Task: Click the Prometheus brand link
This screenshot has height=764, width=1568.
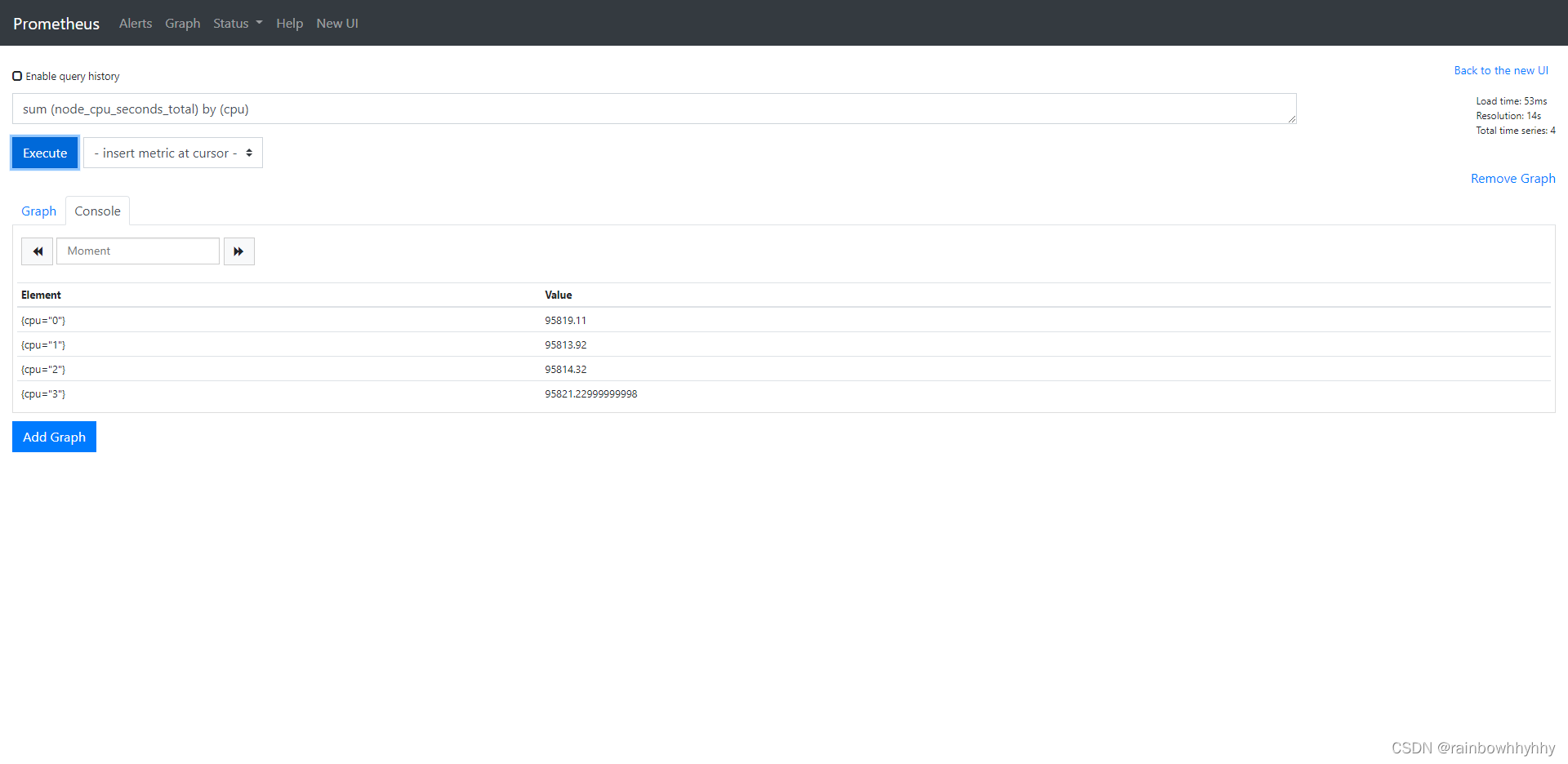Action: [x=56, y=24]
